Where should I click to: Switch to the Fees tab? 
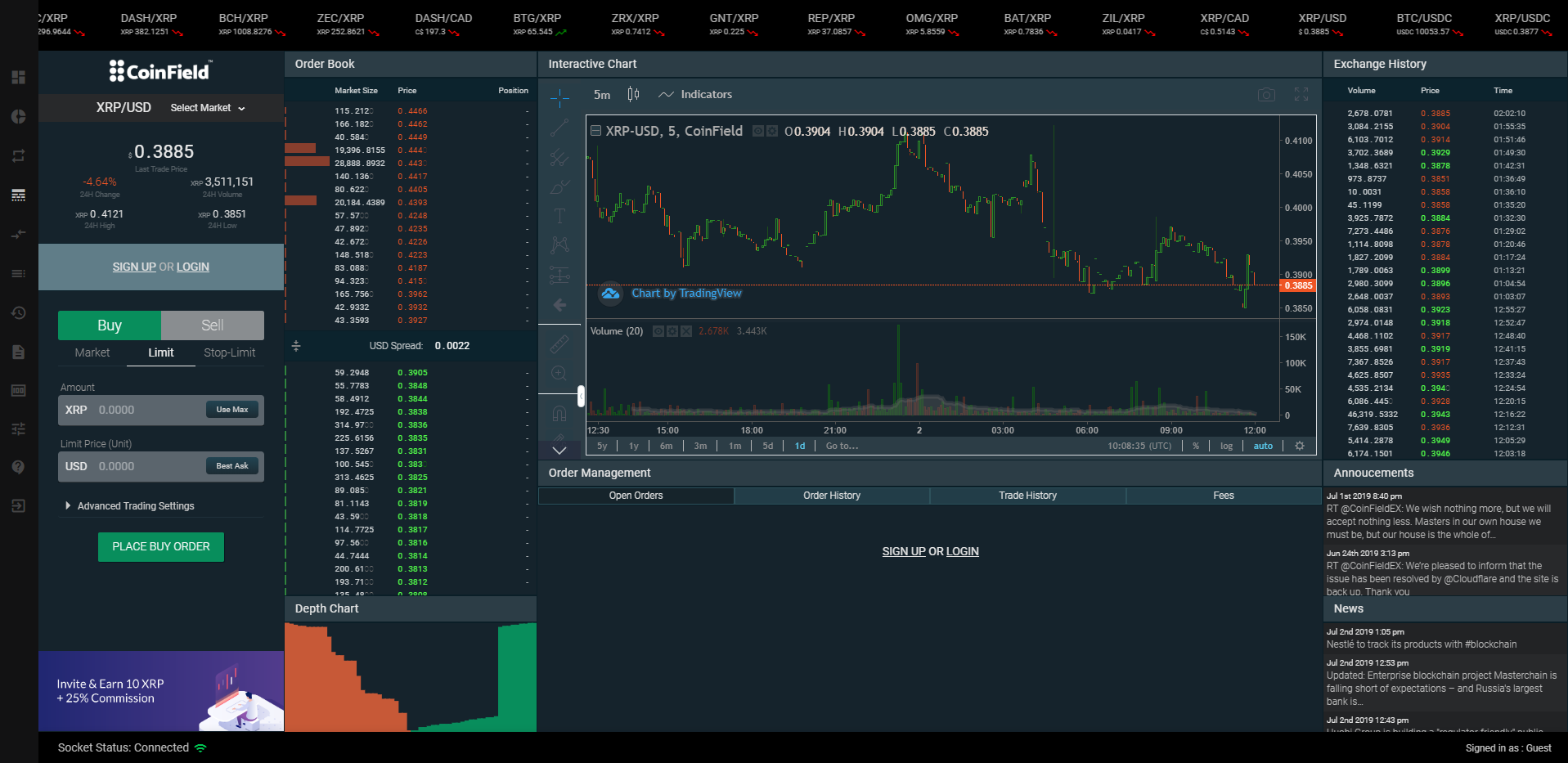pyautogui.click(x=1224, y=496)
